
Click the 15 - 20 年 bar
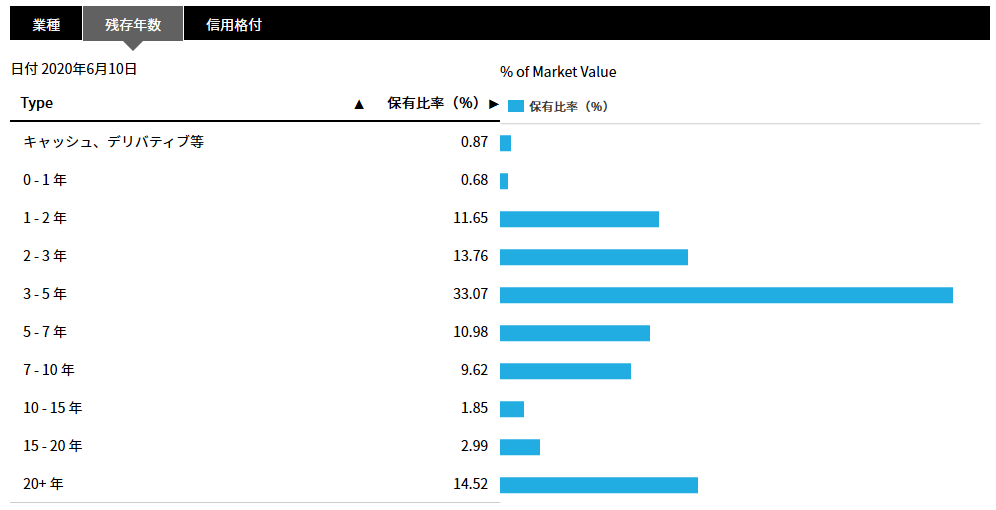click(520, 447)
